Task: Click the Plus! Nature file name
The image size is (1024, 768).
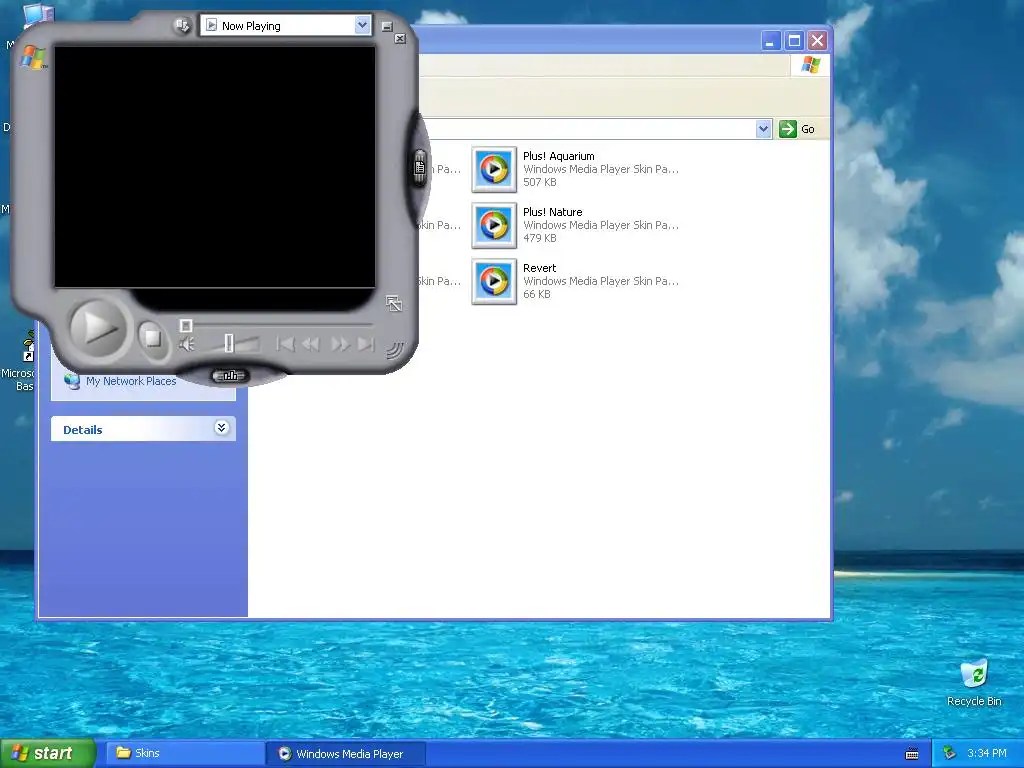Action: 552,212
